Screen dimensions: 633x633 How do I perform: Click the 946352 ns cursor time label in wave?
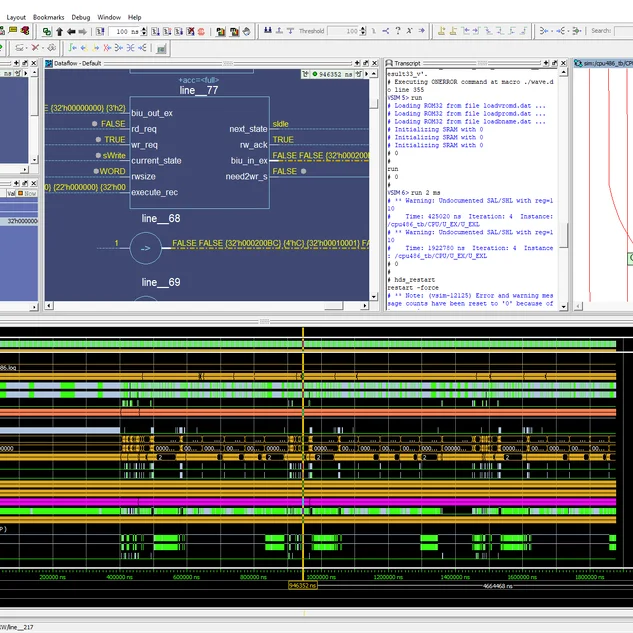(303, 585)
